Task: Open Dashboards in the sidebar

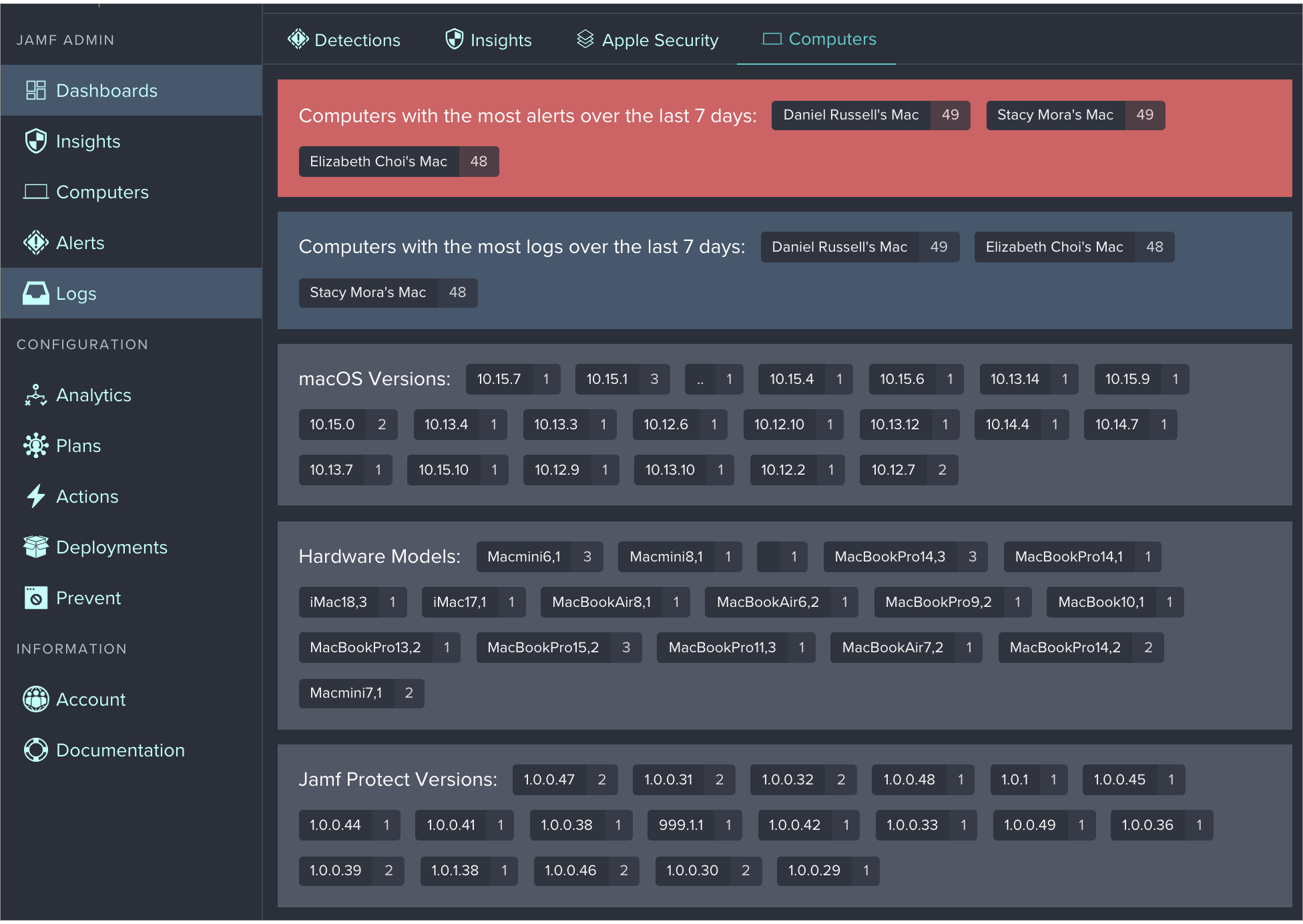Action: tap(132, 90)
